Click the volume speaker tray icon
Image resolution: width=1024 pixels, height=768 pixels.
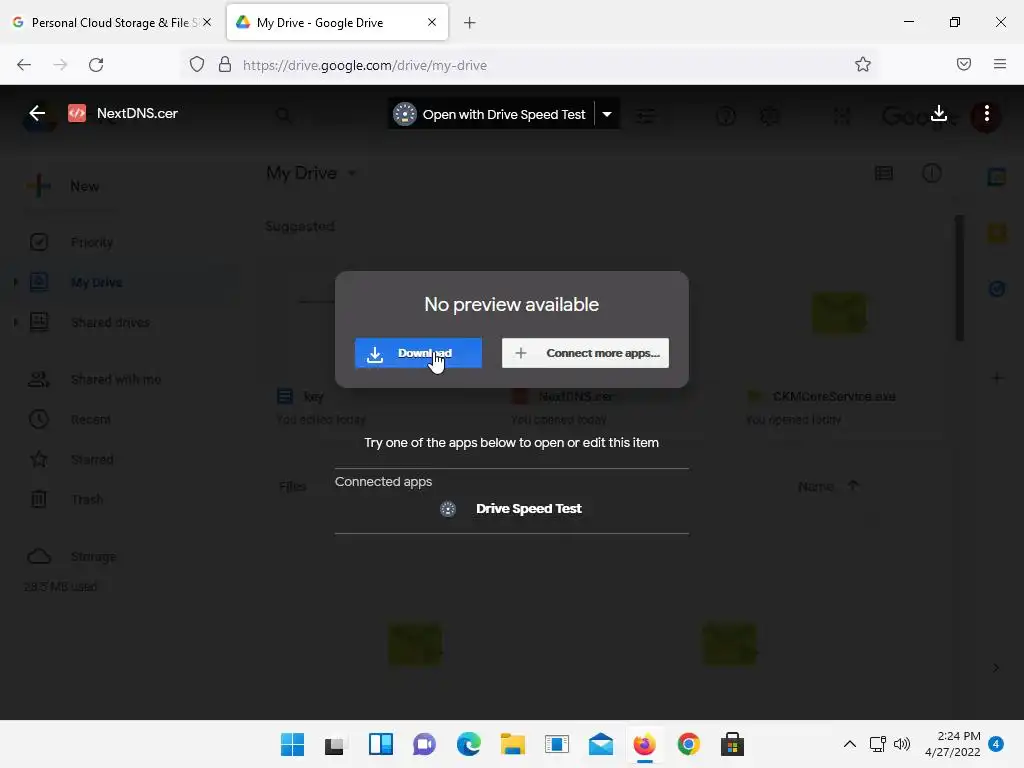[902, 744]
